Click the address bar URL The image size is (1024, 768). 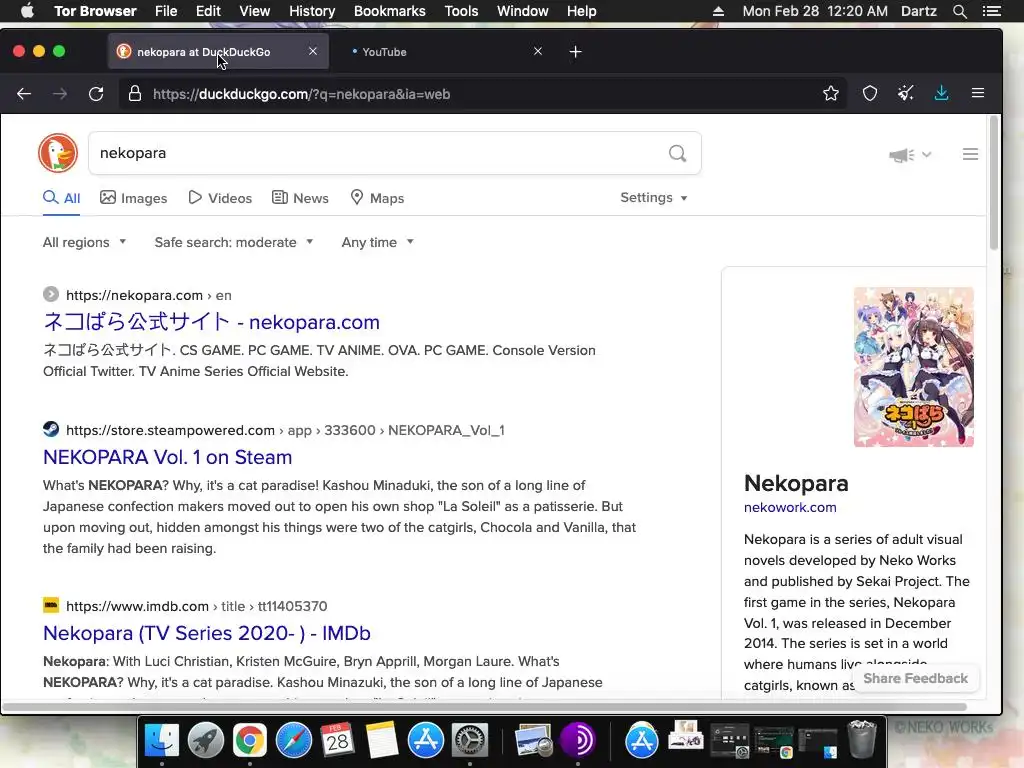tap(301, 94)
